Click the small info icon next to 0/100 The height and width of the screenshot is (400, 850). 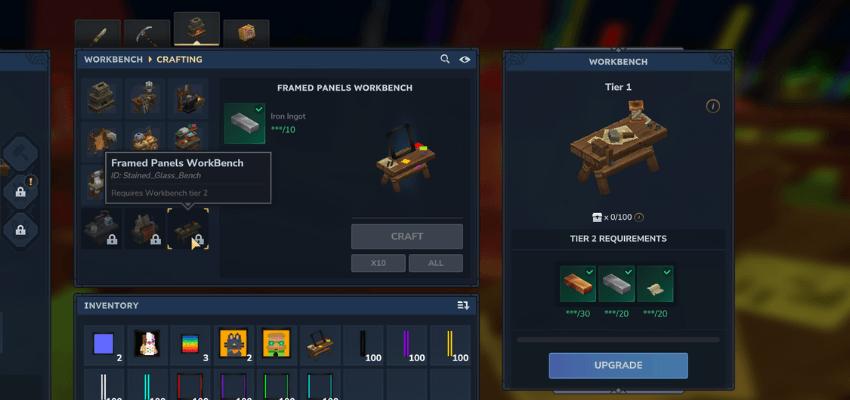(x=639, y=217)
